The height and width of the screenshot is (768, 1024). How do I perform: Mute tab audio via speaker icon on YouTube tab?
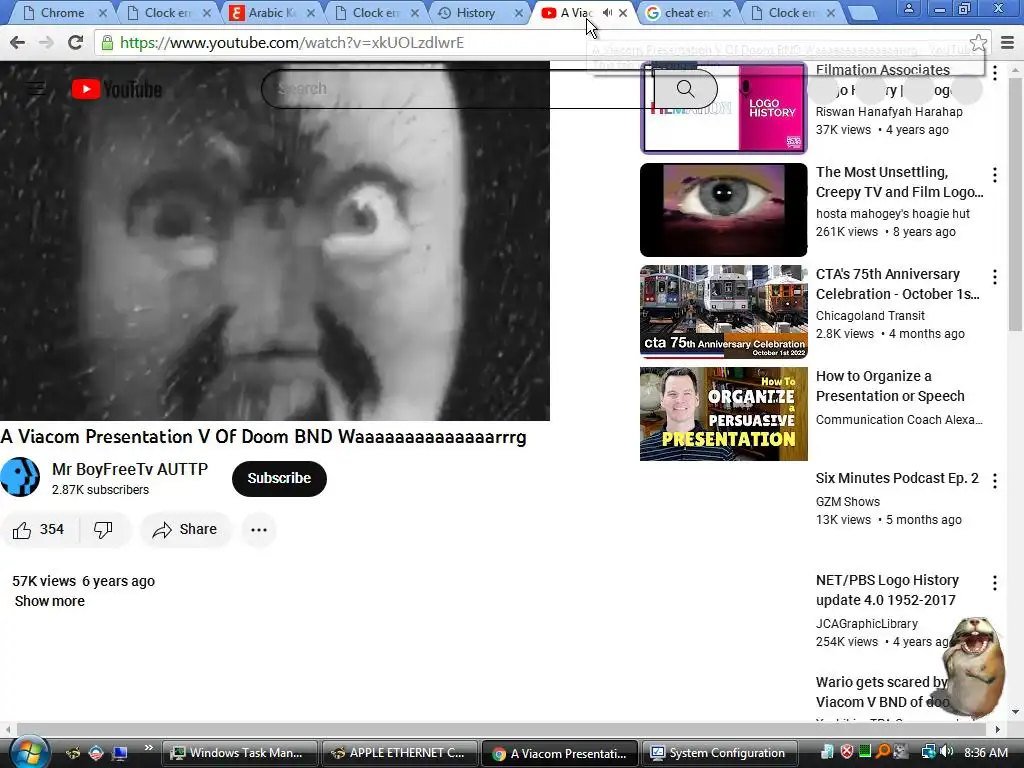click(x=607, y=12)
